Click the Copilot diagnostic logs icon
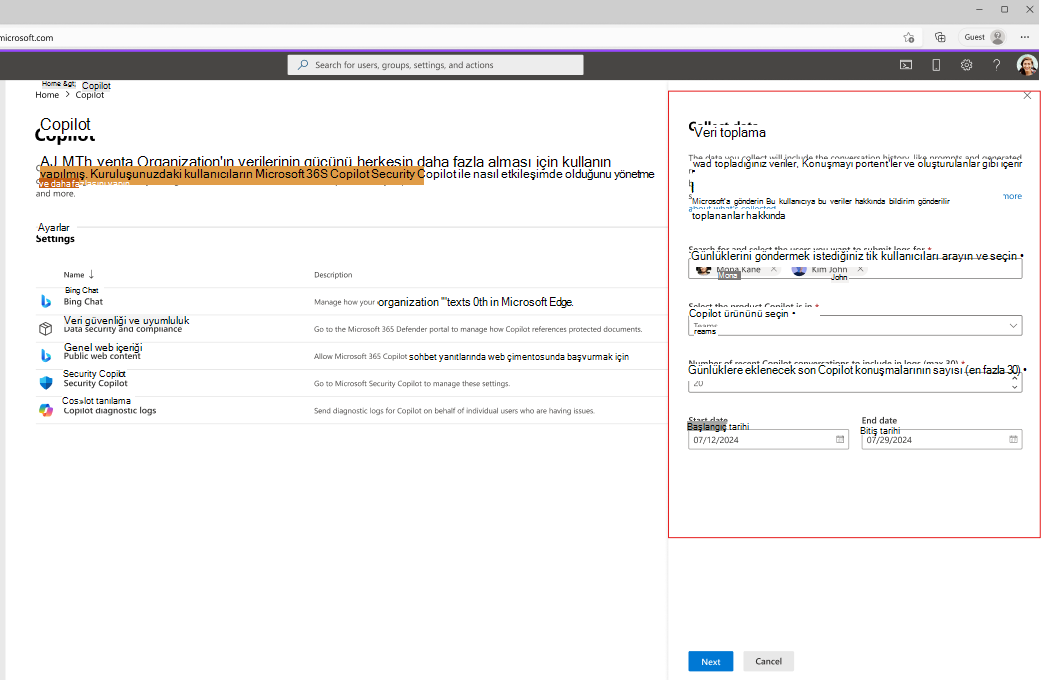 tap(46, 410)
